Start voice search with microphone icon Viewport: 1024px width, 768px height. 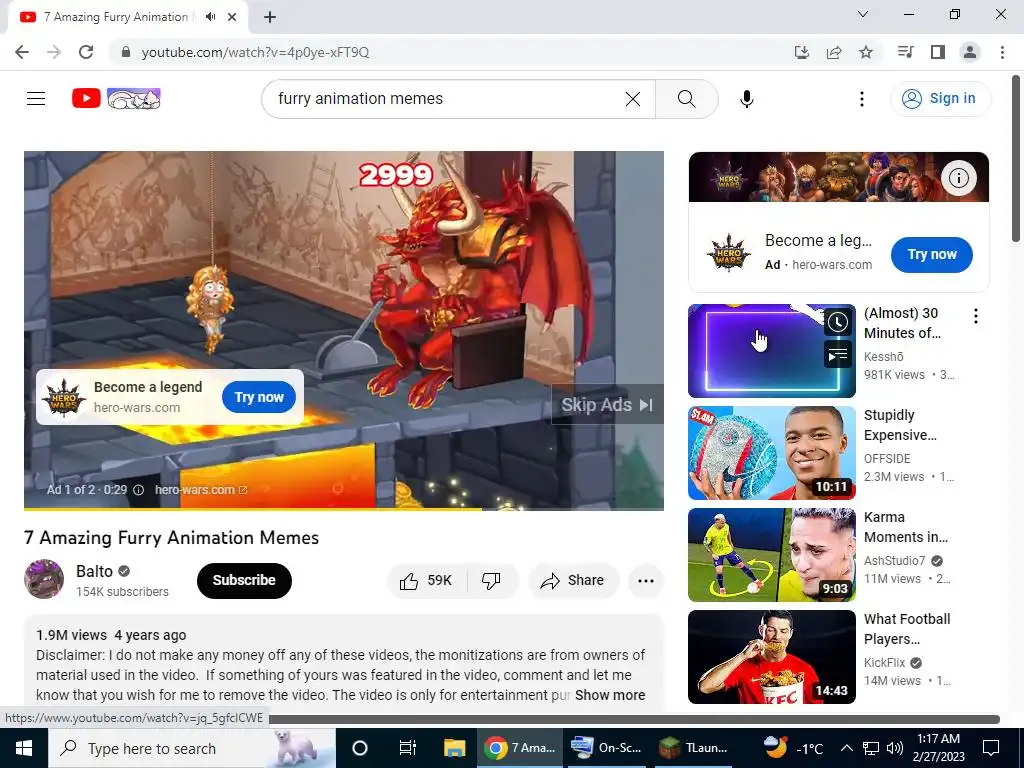click(746, 99)
